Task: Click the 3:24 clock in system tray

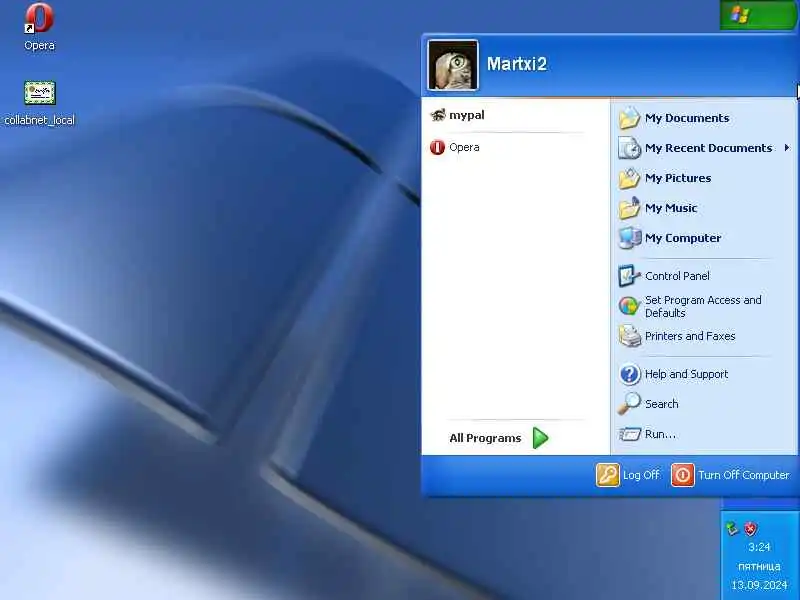Action: click(x=759, y=547)
